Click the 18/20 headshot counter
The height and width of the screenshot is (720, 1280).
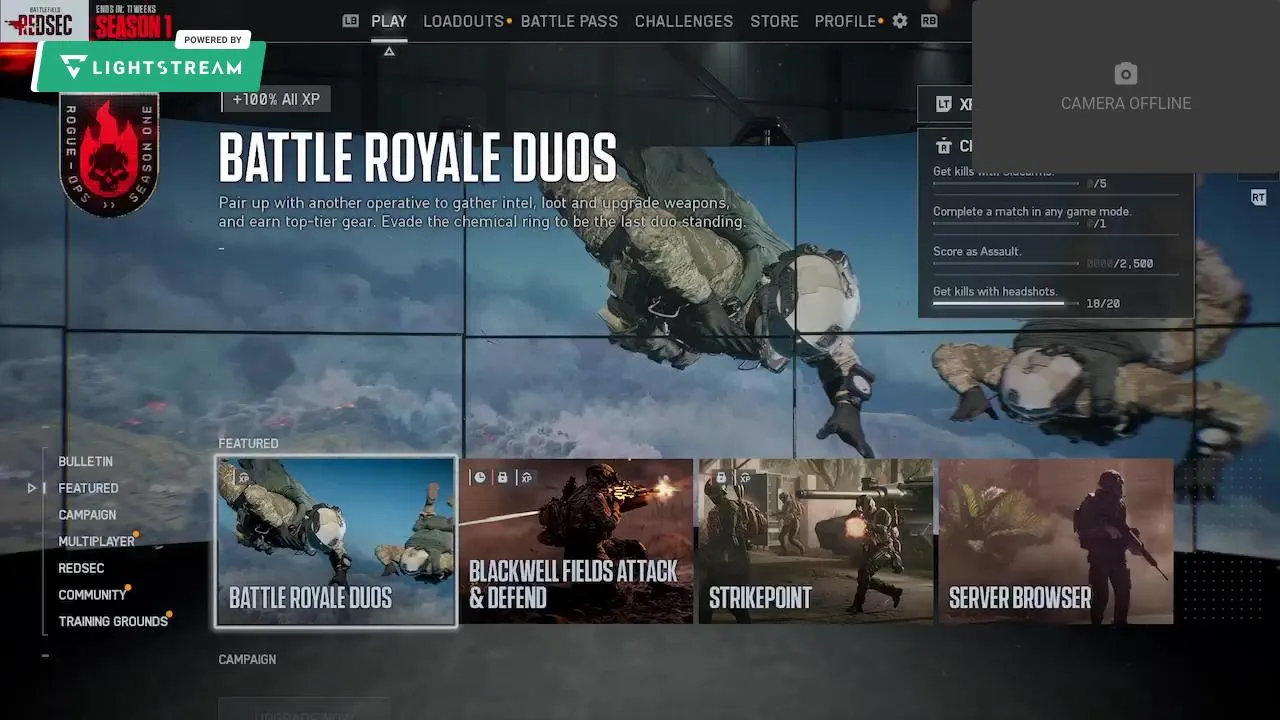point(1103,303)
